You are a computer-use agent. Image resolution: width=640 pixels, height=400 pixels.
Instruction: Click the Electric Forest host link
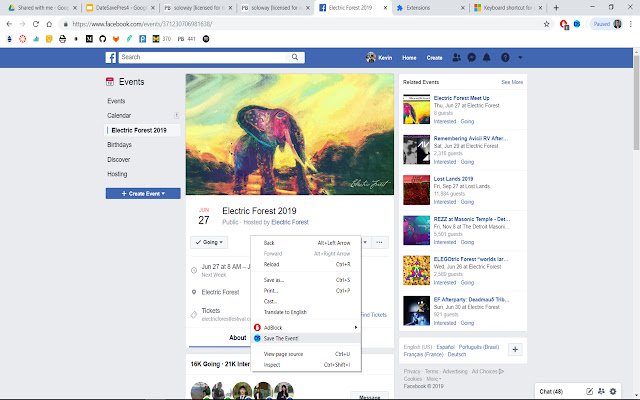pyautogui.click(x=290, y=222)
